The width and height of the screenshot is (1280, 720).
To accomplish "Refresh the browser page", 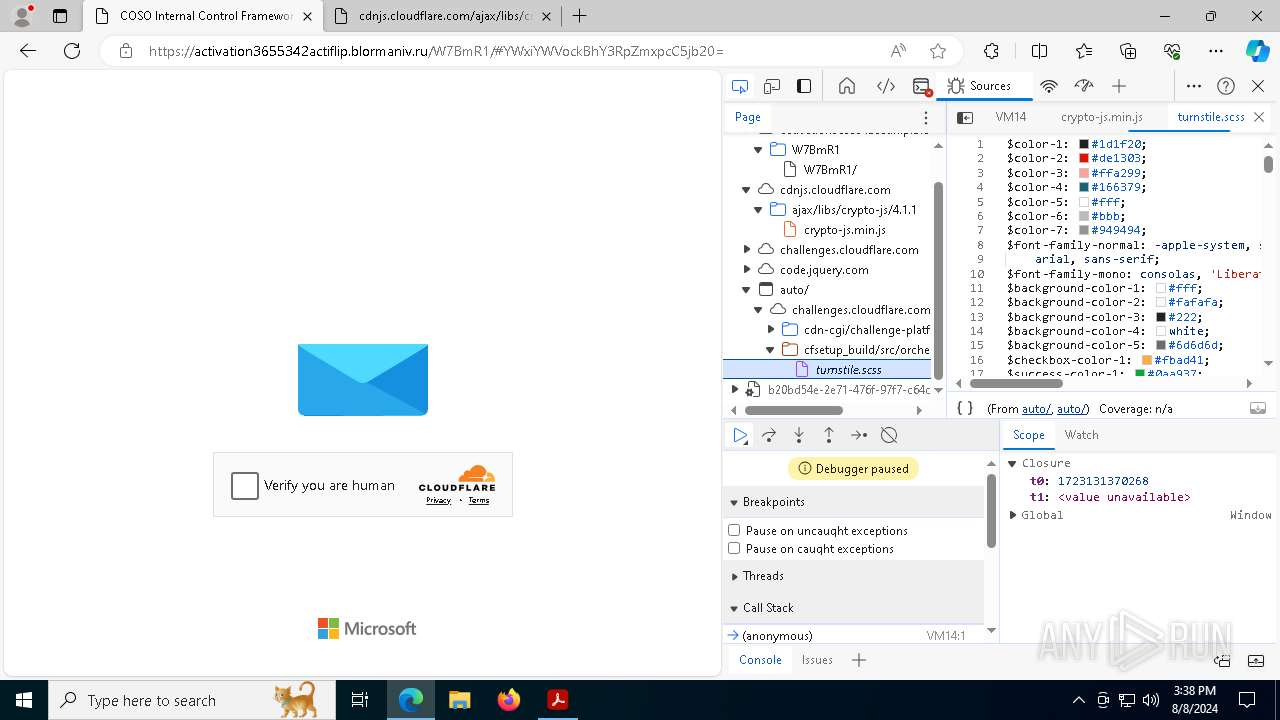I will click(72, 51).
